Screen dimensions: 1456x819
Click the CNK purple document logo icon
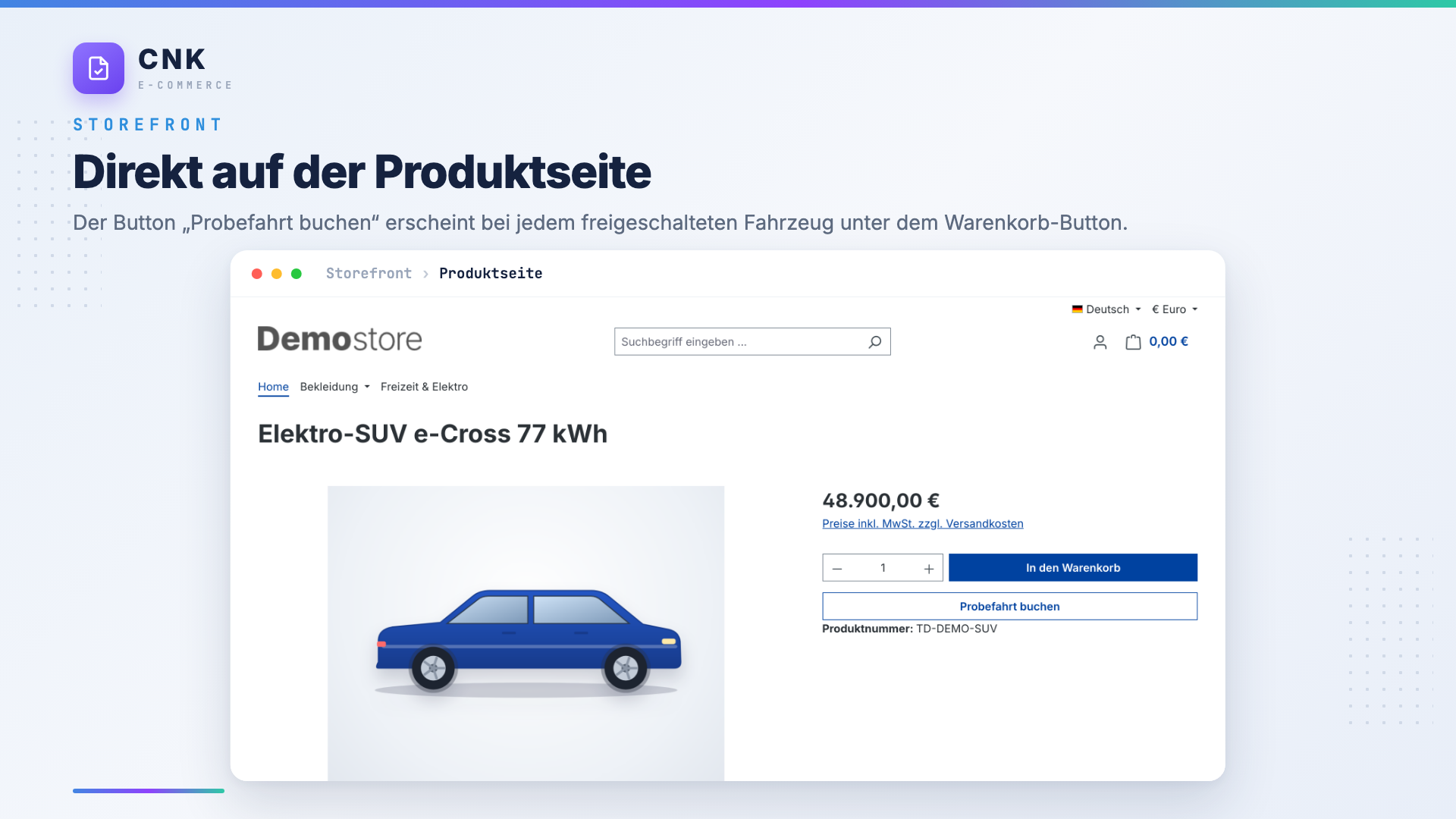tap(99, 68)
